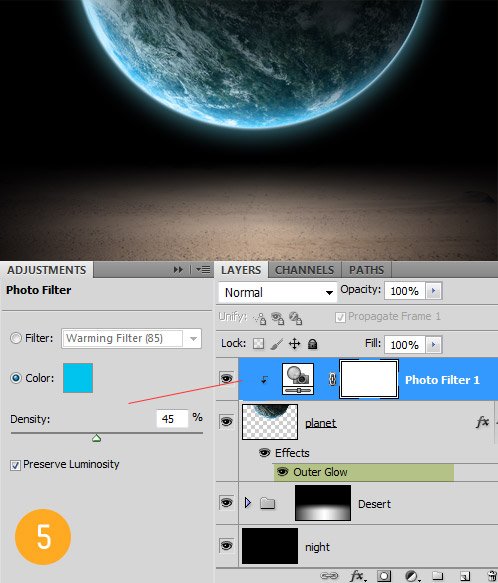Click the Fill 100% field
This screenshot has width=498, height=583.
(x=405, y=345)
